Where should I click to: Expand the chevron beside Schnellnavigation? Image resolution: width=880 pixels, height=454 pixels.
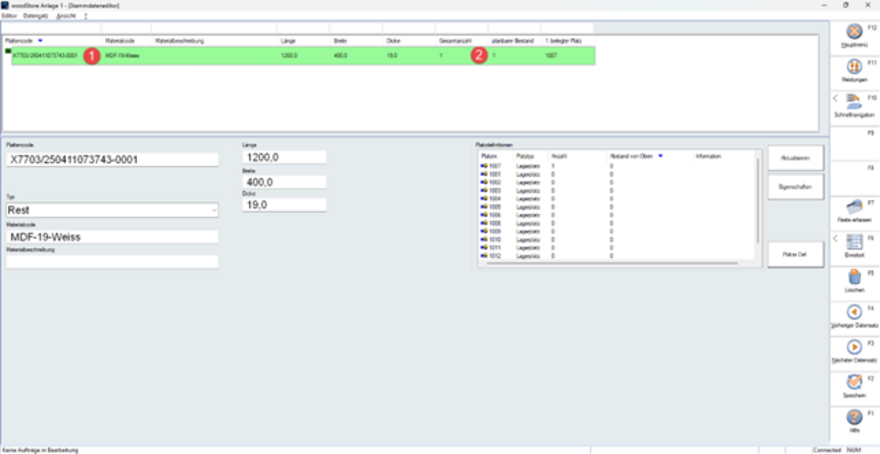[835, 98]
